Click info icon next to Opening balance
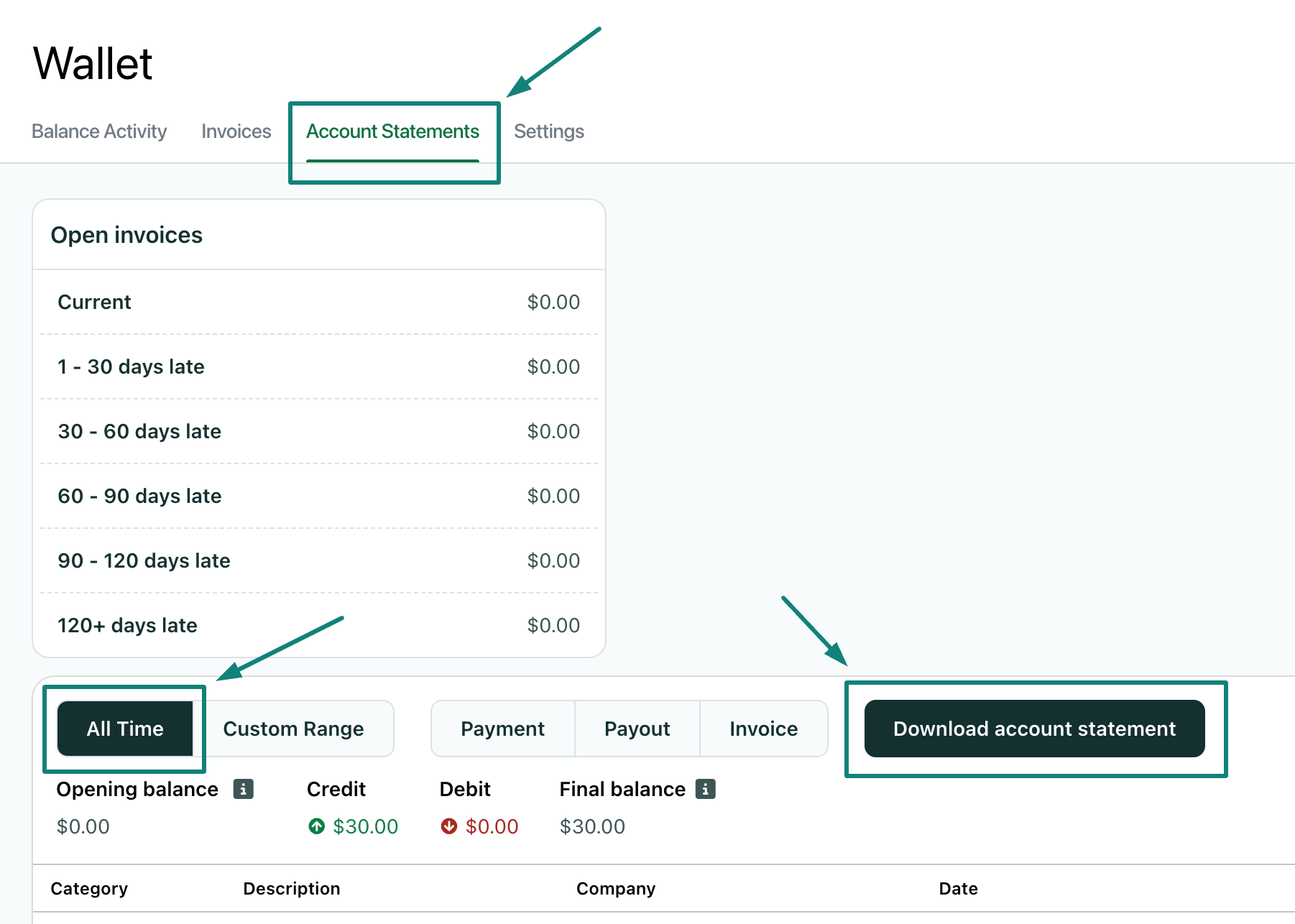The height and width of the screenshot is (924, 1295). coord(244,789)
